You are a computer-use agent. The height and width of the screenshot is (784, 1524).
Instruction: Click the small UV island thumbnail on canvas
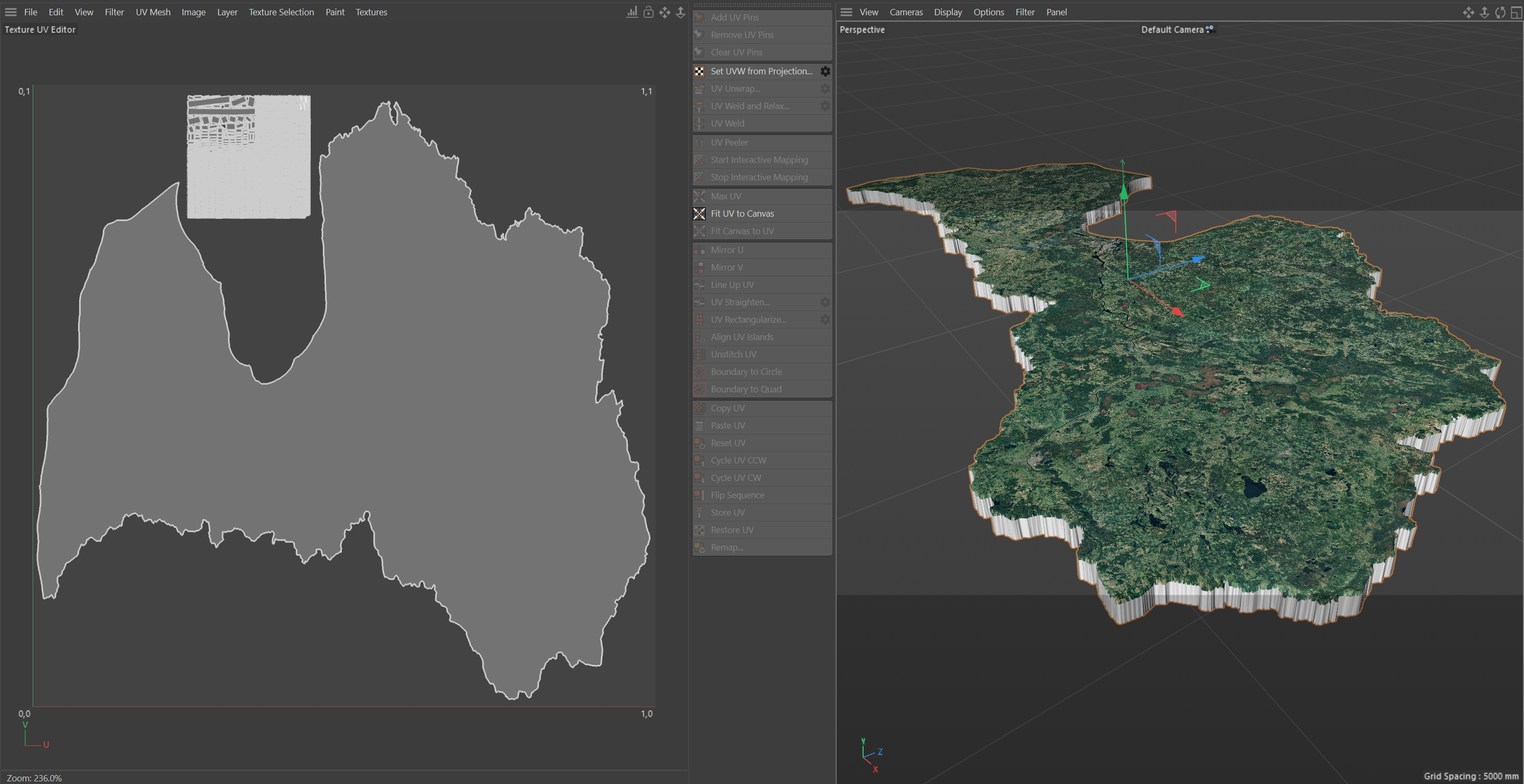click(x=248, y=157)
